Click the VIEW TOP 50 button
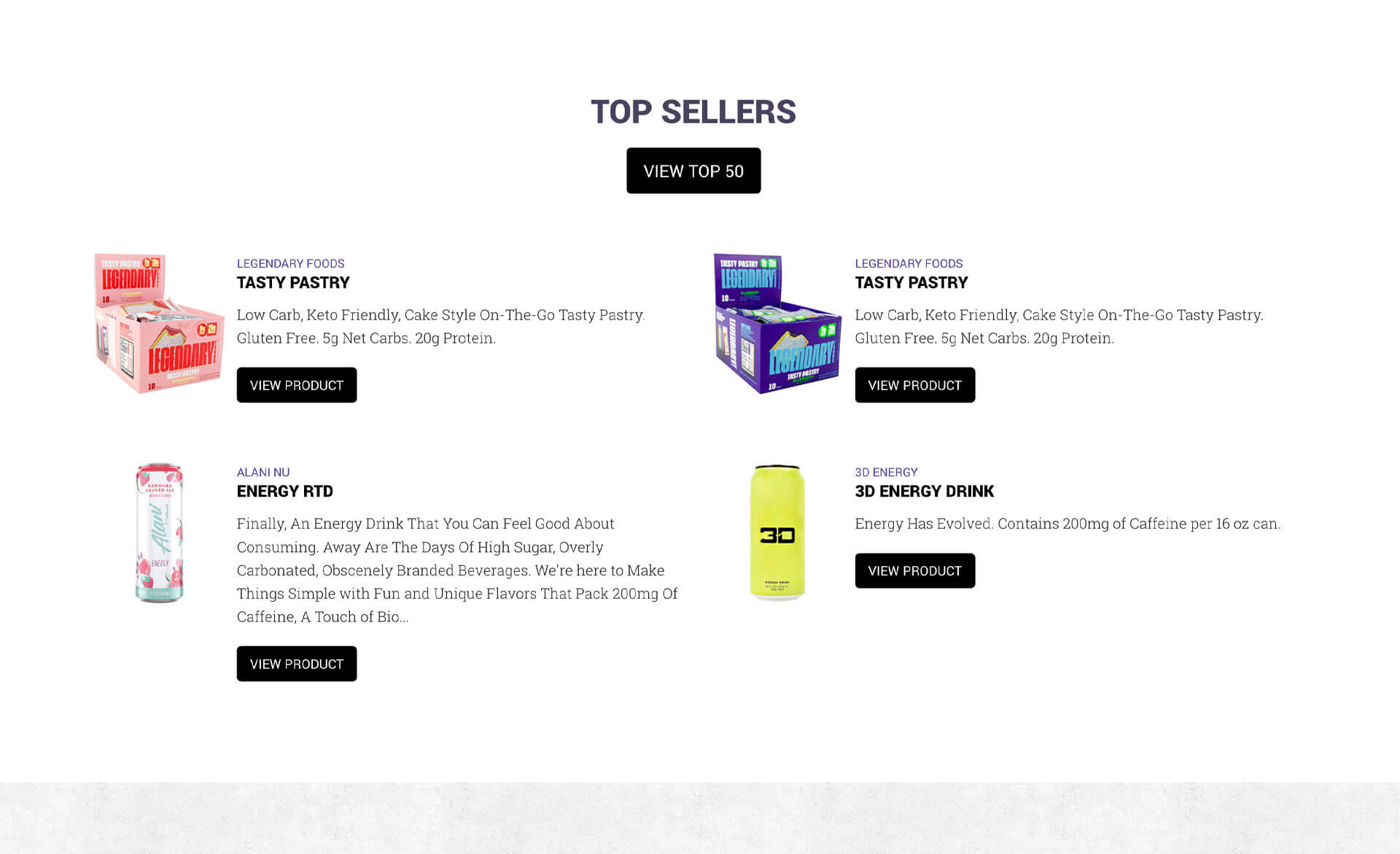Screen dimensions: 1400x854 (x=693, y=171)
